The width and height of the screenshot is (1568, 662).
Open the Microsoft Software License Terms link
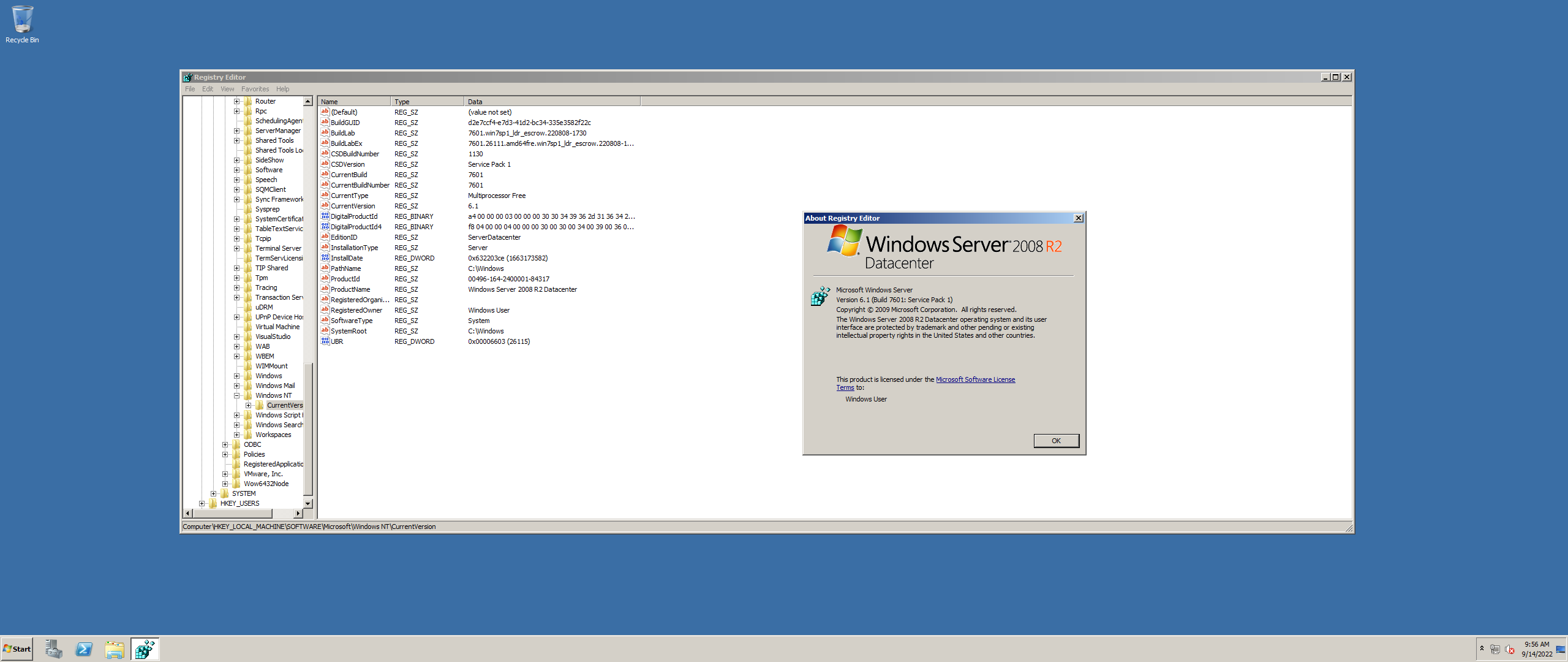pos(975,379)
